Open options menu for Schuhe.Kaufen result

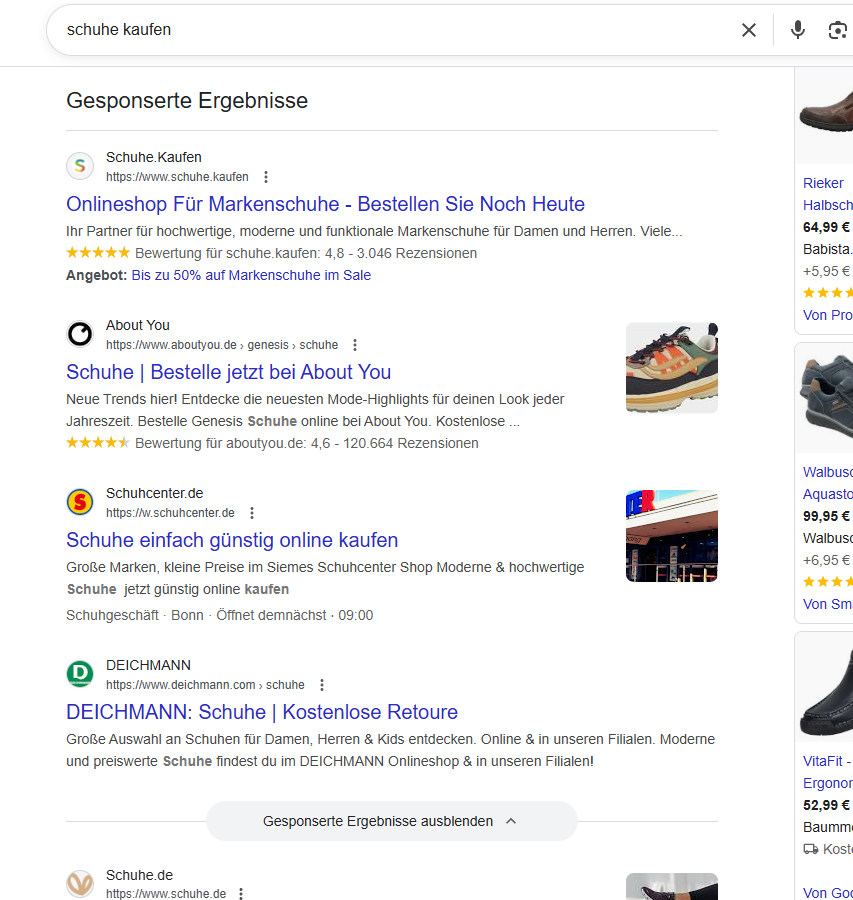click(x=265, y=176)
